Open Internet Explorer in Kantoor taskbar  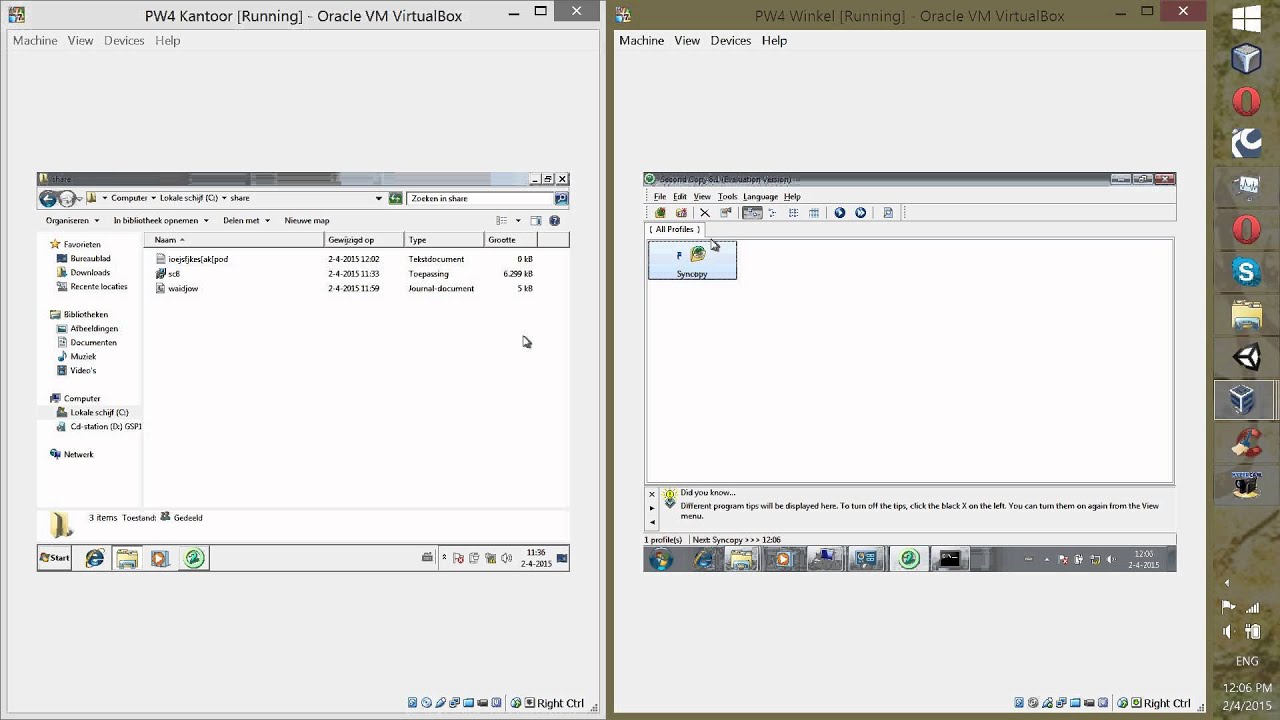click(95, 559)
